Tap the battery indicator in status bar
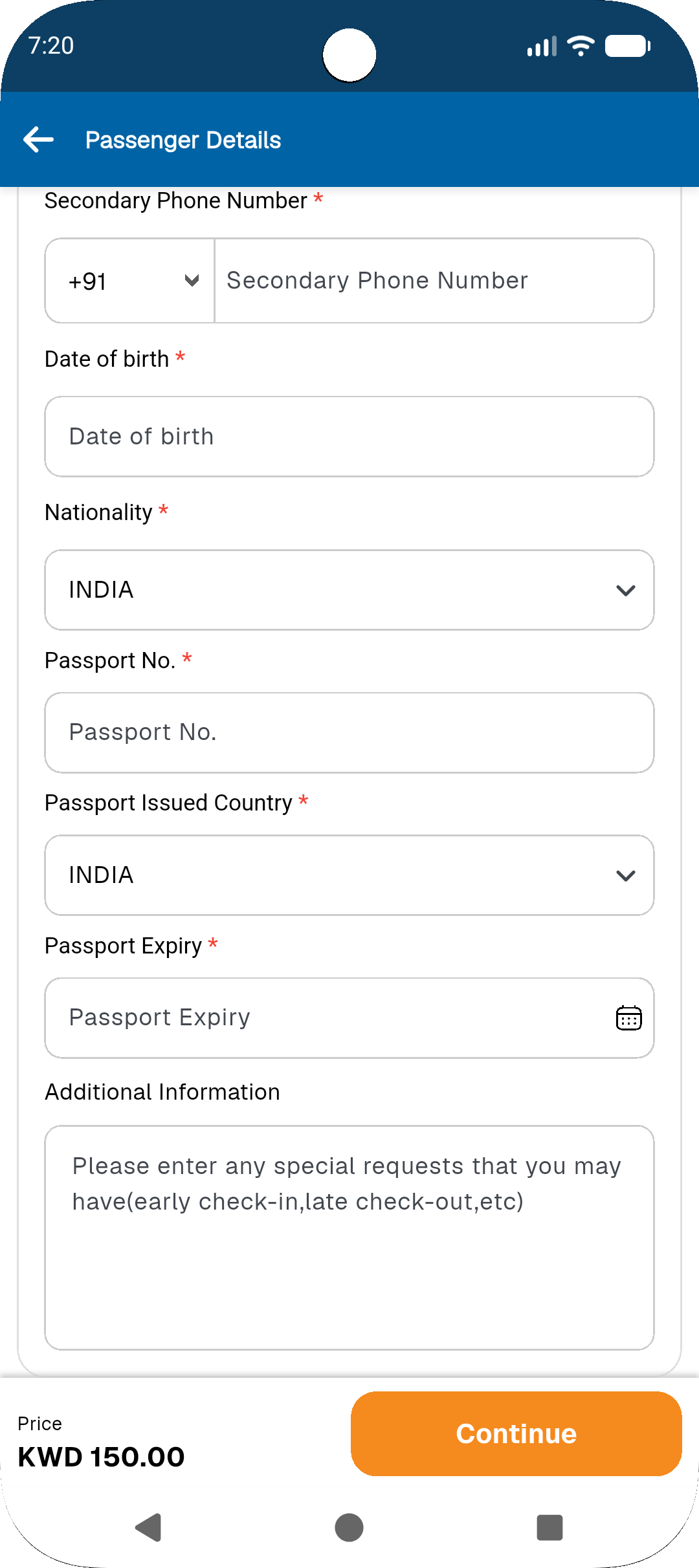Screen dimensions: 699x1568 (627, 46)
